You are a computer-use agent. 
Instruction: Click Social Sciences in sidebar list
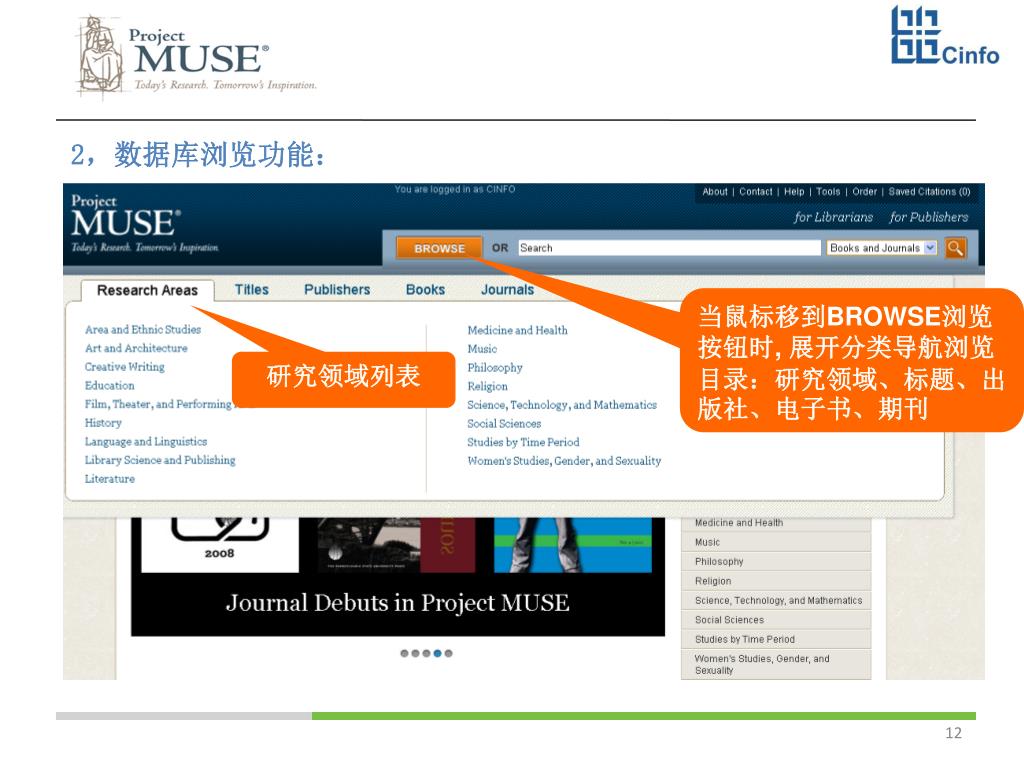(x=776, y=620)
